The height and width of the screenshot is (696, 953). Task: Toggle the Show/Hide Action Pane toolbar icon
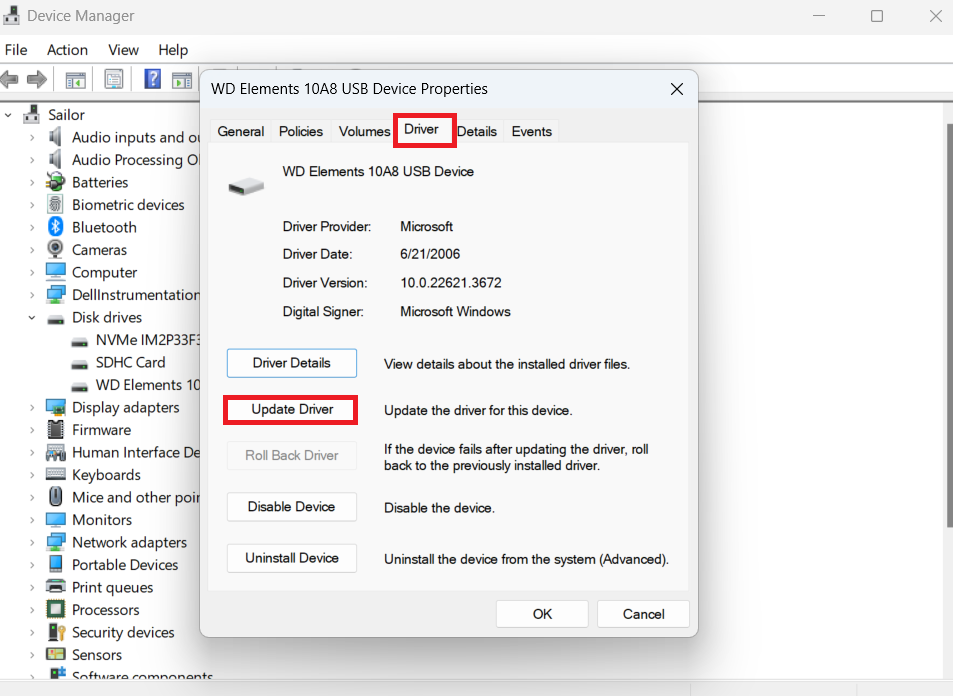[182, 79]
